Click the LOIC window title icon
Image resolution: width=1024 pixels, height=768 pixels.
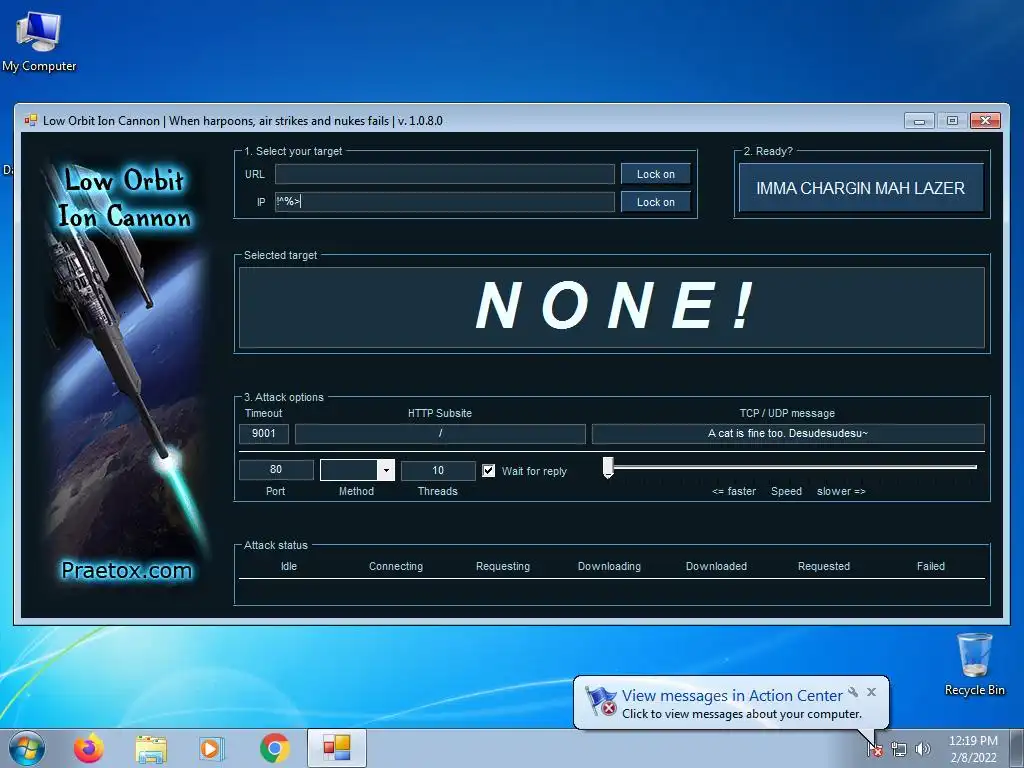point(30,120)
